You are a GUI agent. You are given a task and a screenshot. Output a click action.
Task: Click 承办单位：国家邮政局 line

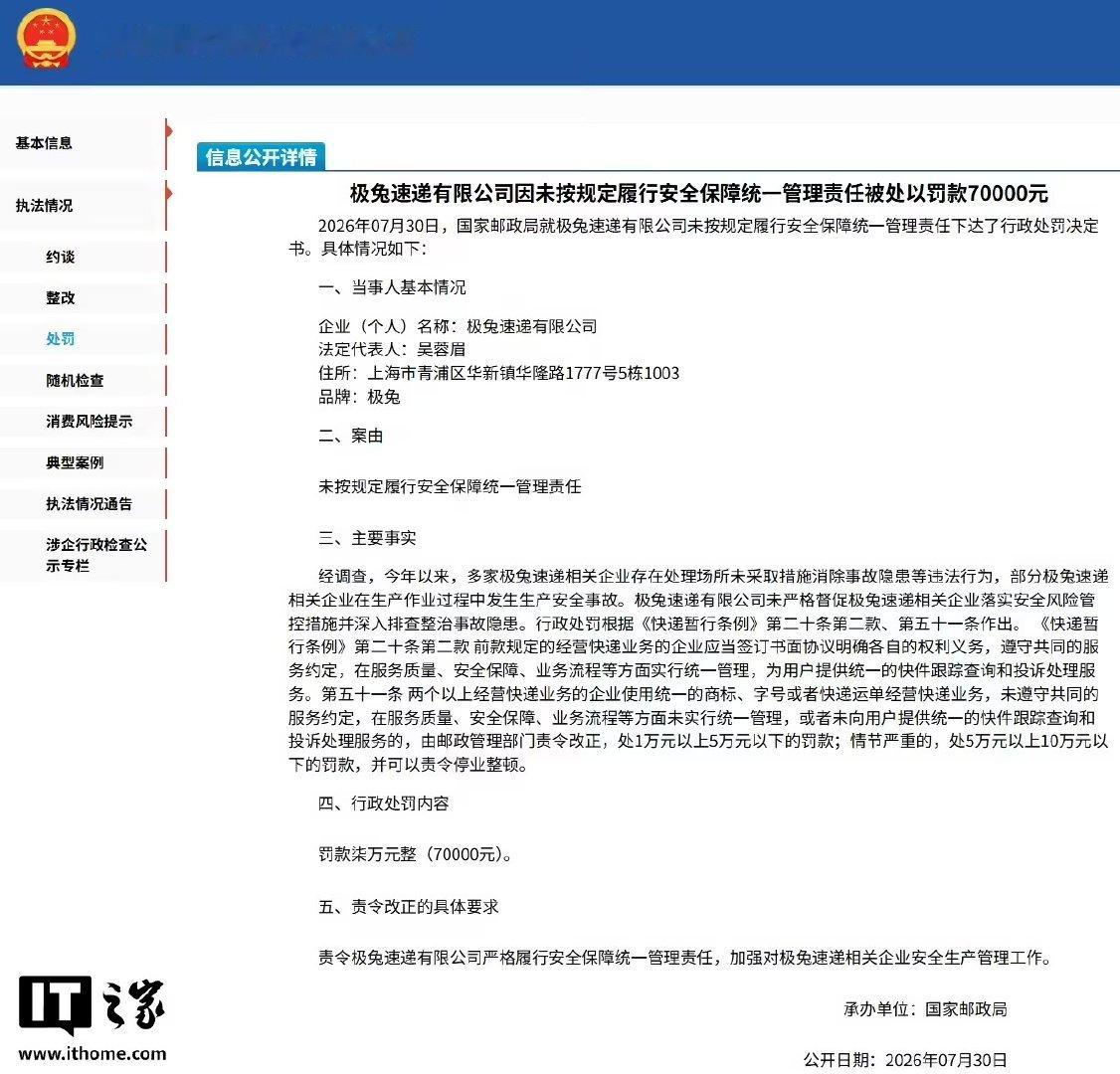tap(926, 1009)
